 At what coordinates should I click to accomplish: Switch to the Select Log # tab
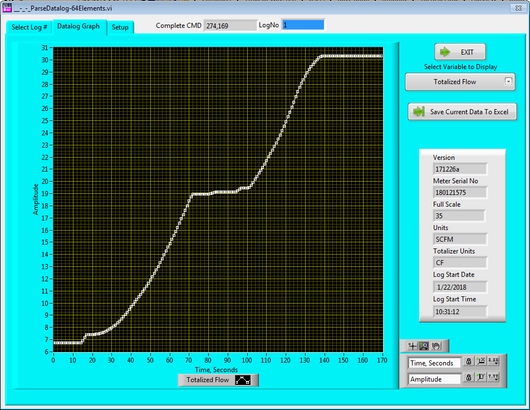(29, 27)
